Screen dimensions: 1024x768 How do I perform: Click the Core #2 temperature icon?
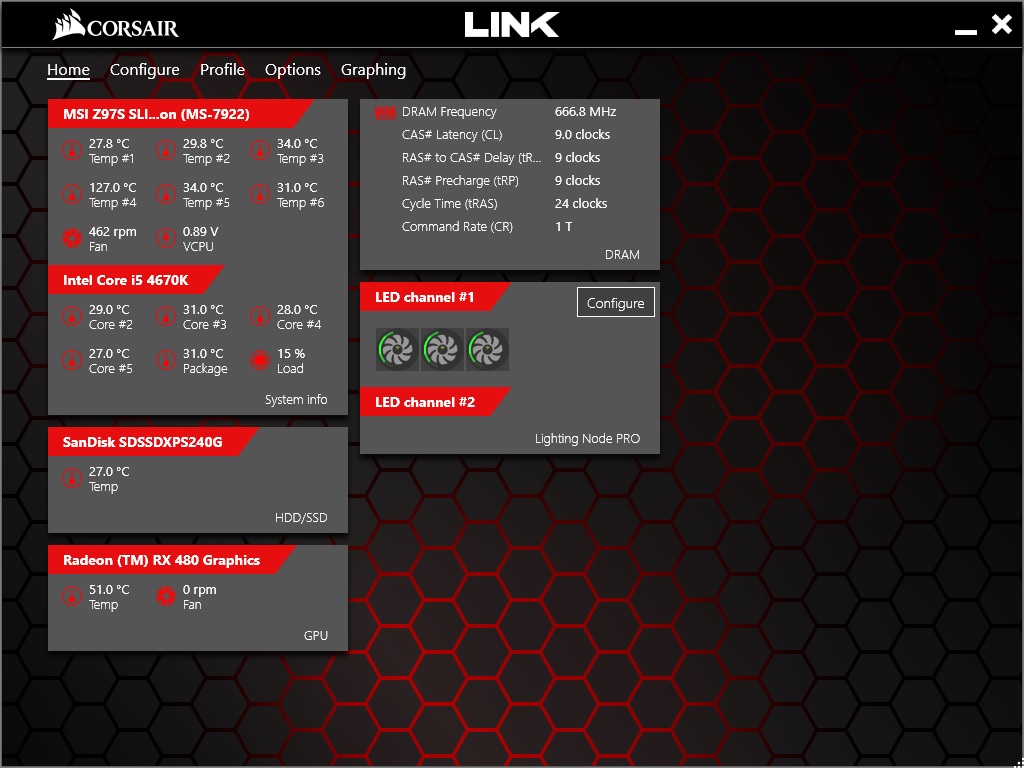(x=72, y=317)
